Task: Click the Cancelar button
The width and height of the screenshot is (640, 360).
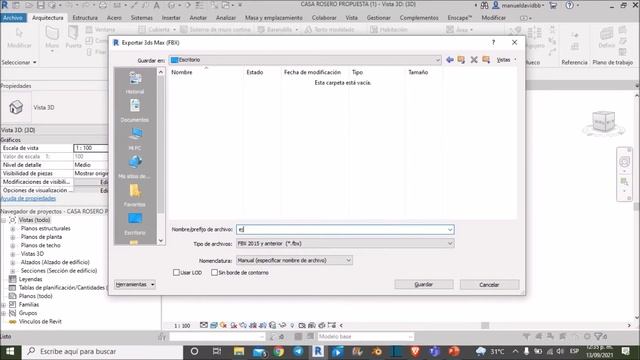Action: [x=489, y=284]
